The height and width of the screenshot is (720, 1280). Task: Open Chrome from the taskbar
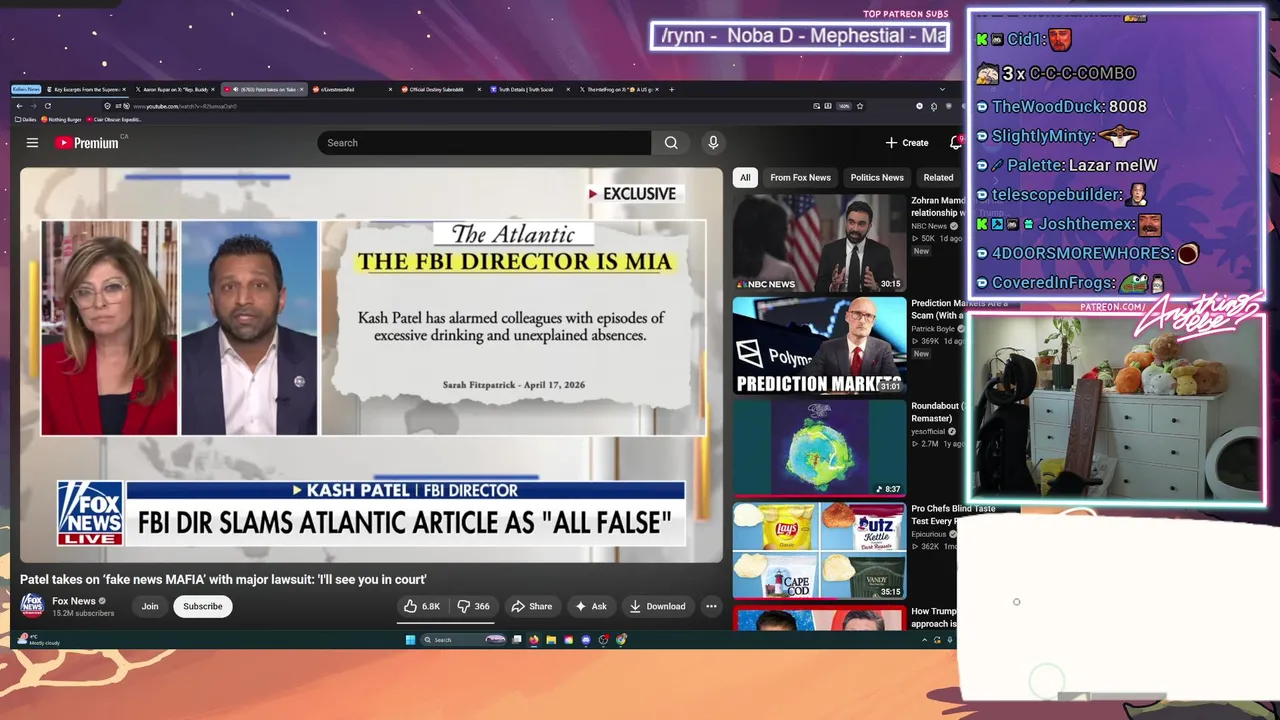[x=621, y=640]
